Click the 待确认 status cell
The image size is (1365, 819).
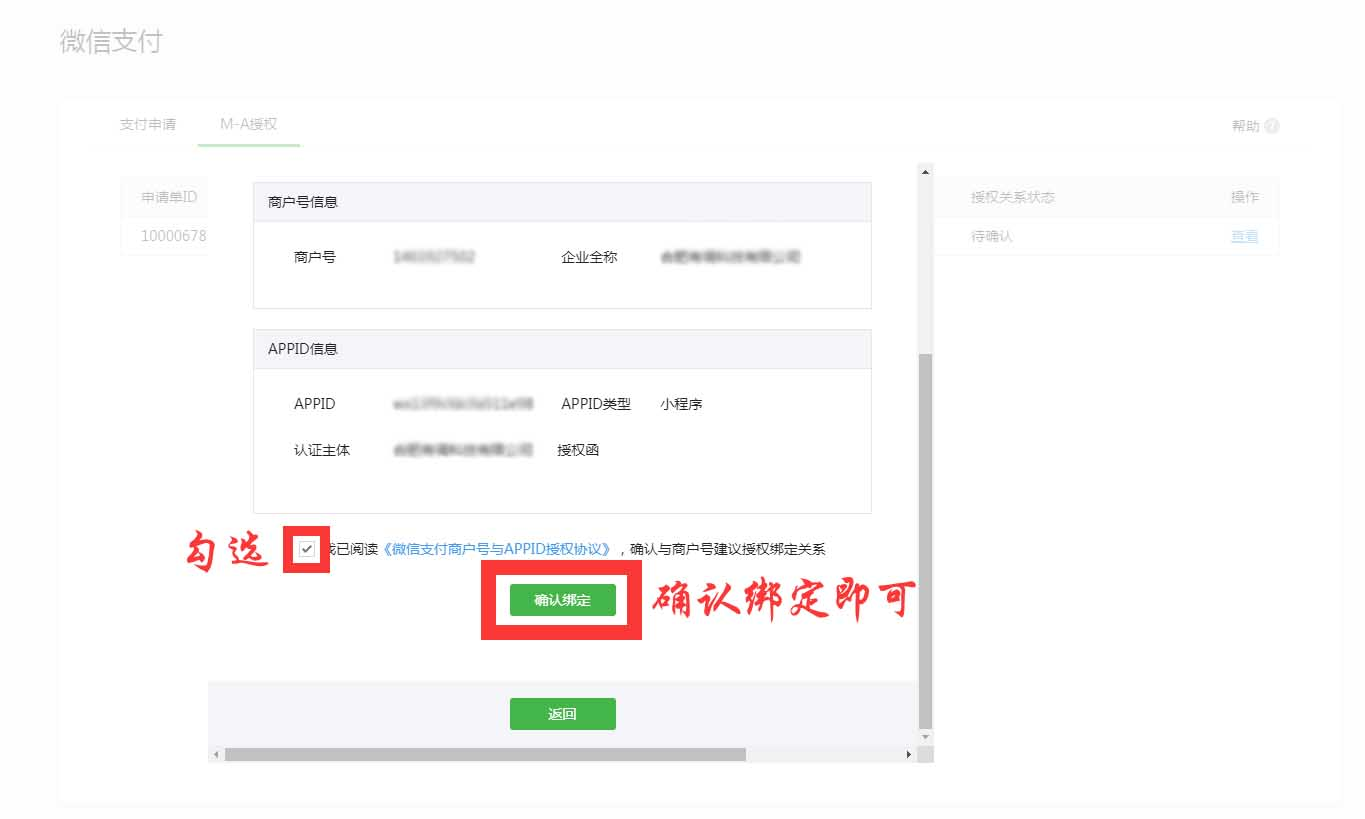[x=992, y=237]
